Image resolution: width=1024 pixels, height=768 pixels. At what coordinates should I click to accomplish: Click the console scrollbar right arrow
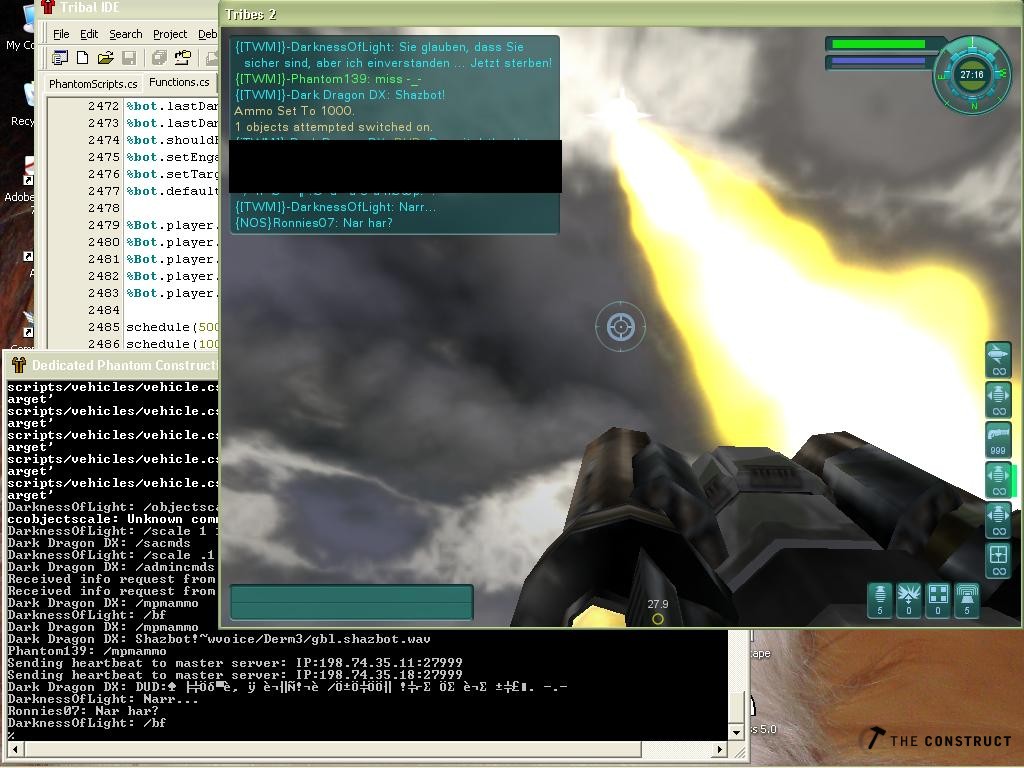[720, 749]
